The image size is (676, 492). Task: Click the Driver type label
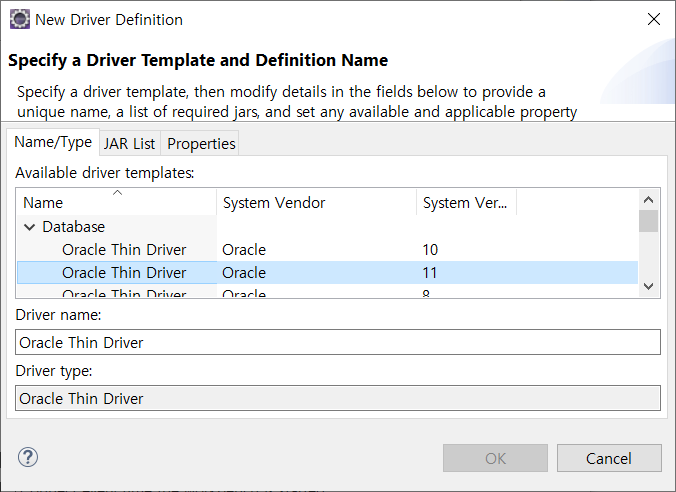pyautogui.click(x=54, y=371)
